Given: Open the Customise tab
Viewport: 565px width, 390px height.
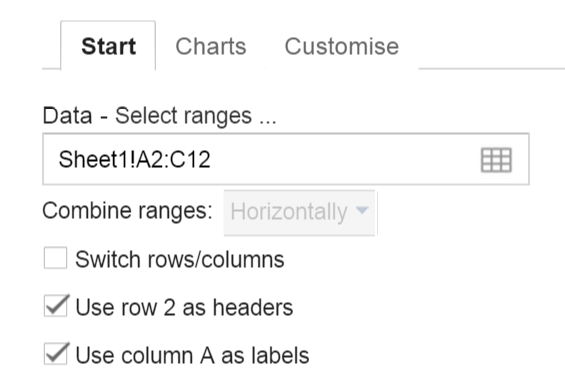Looking at the screenshot, I should (342, 46).
